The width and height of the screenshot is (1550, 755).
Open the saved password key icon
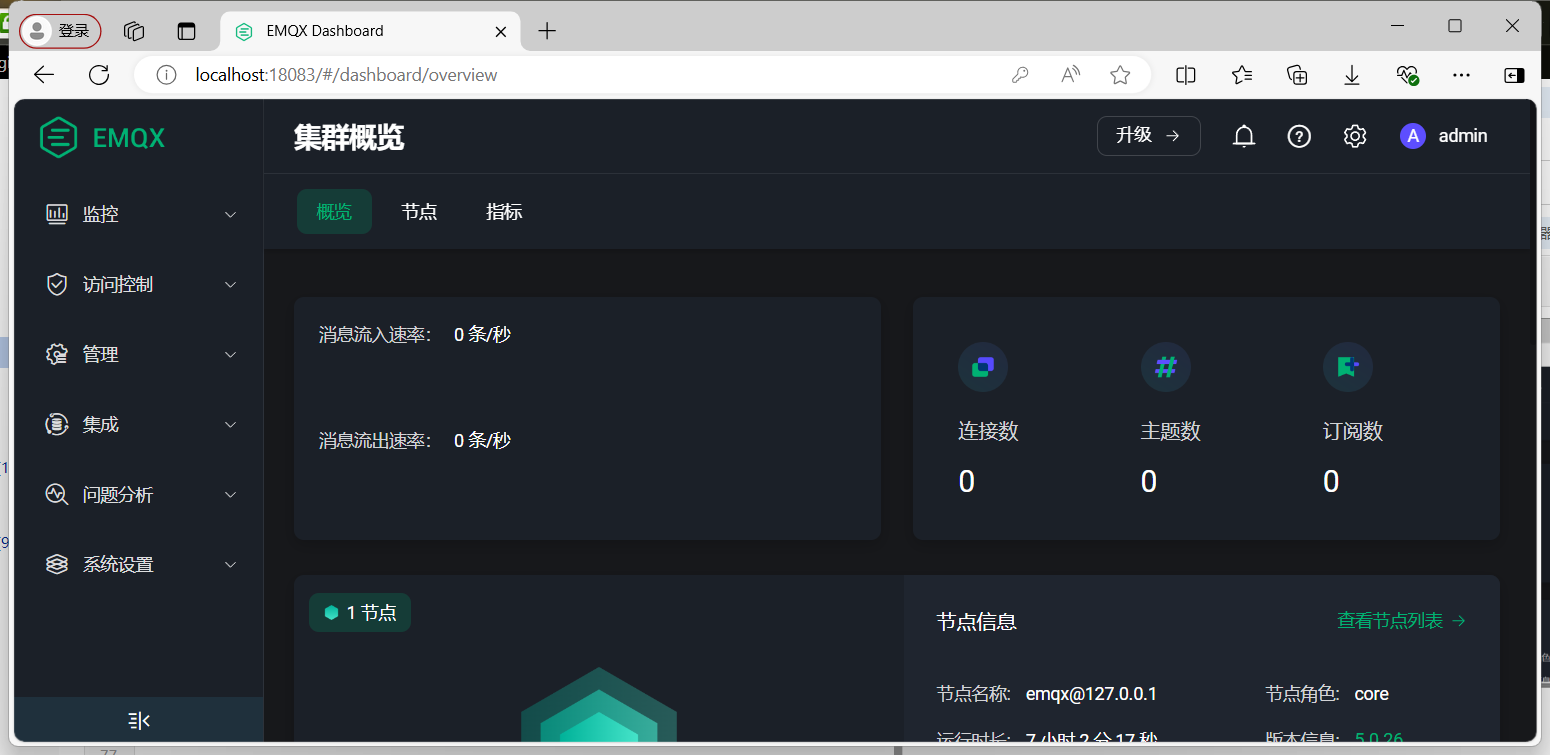[x=1020, y=75]
